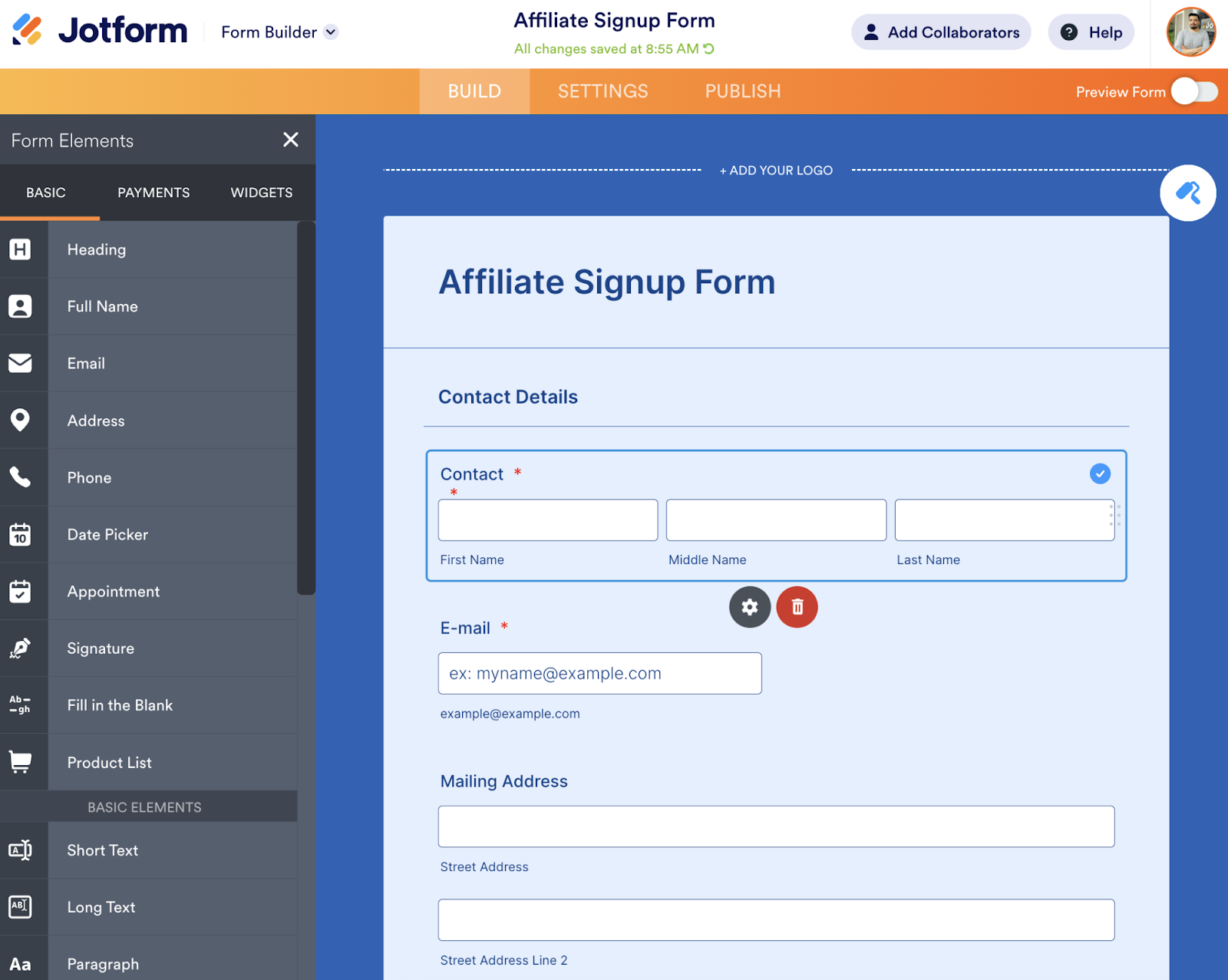1228x980 pixels.
Task: Click the Form Elements panel scrollbar
Action: (x=306, y=408)
